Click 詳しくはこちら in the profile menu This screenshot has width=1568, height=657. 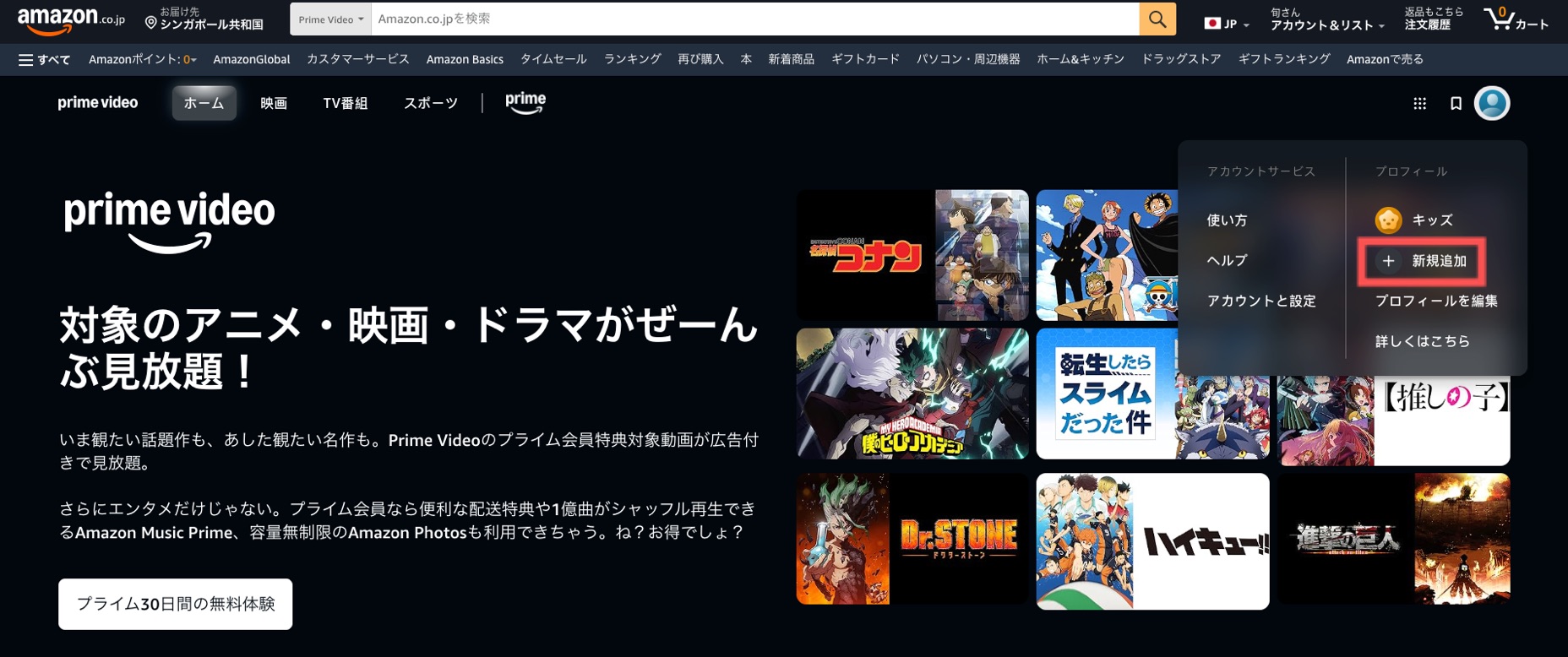click(1423, 342)
